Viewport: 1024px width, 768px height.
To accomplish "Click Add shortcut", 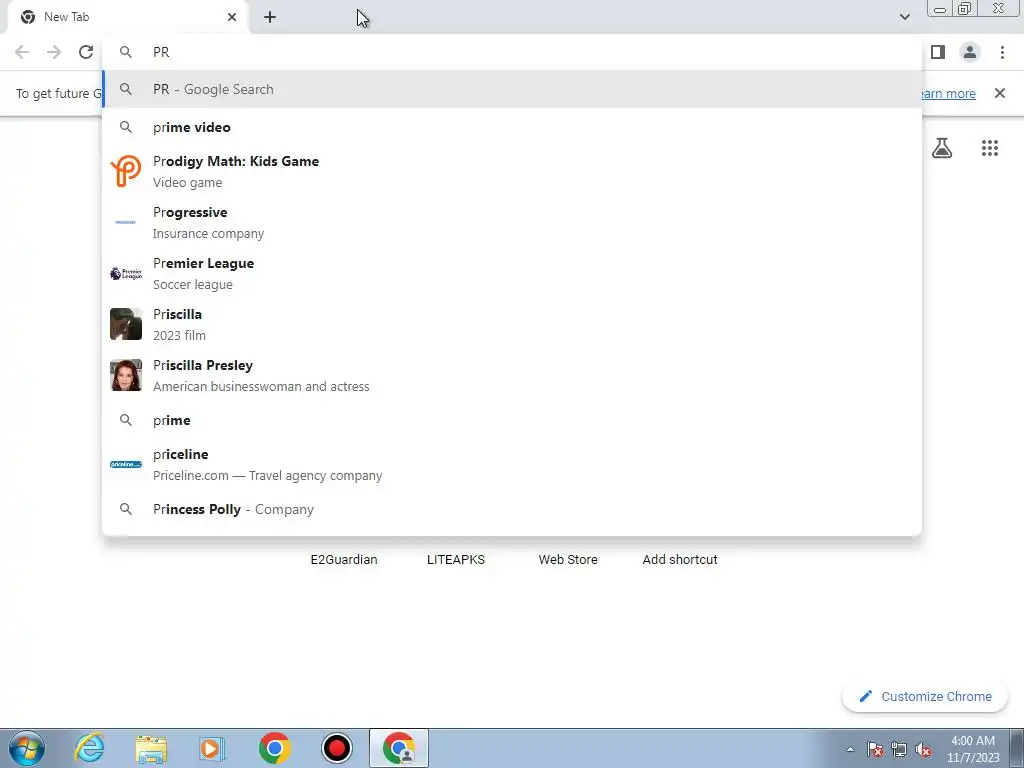I will 680,560.
